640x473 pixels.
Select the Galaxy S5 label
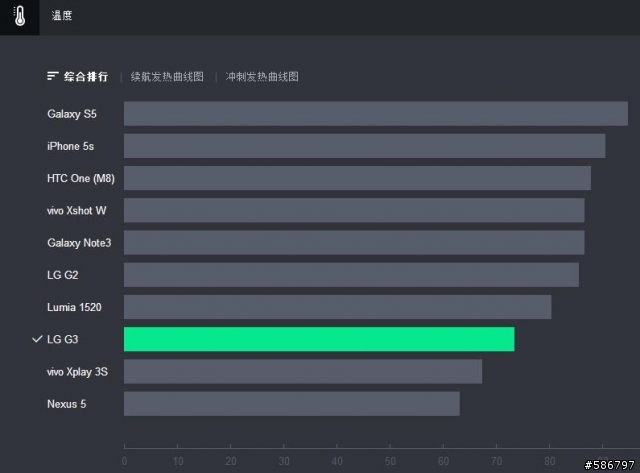click(x=72, y=114)
